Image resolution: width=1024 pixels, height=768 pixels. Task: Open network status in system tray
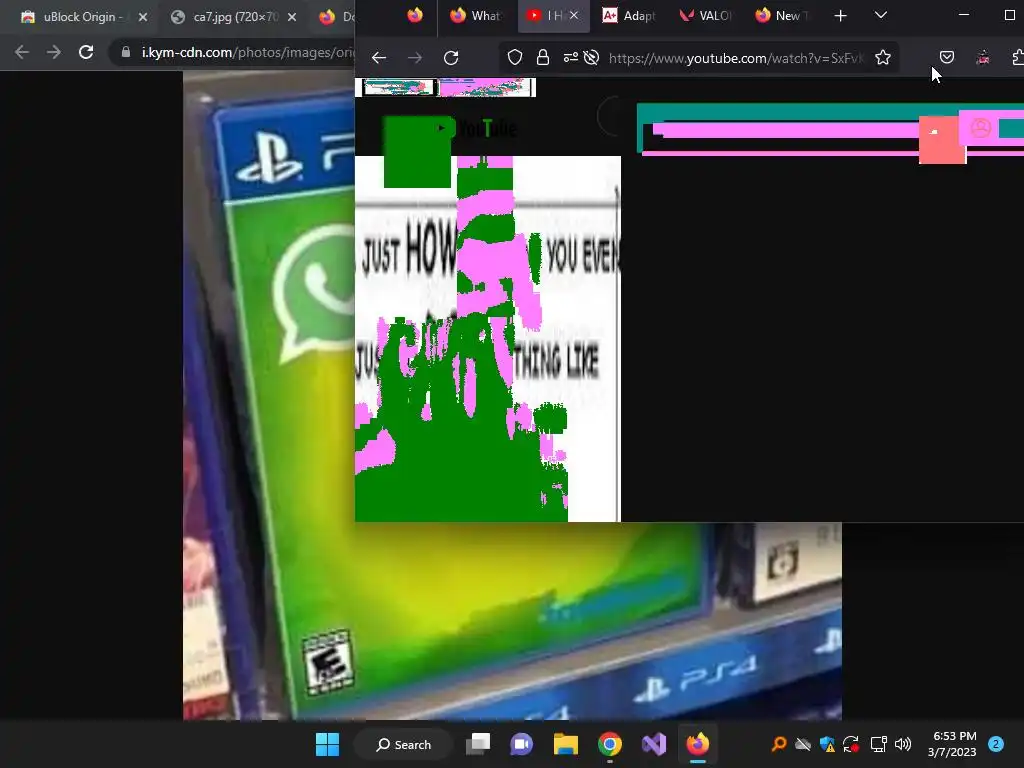(x=878, y=744)
